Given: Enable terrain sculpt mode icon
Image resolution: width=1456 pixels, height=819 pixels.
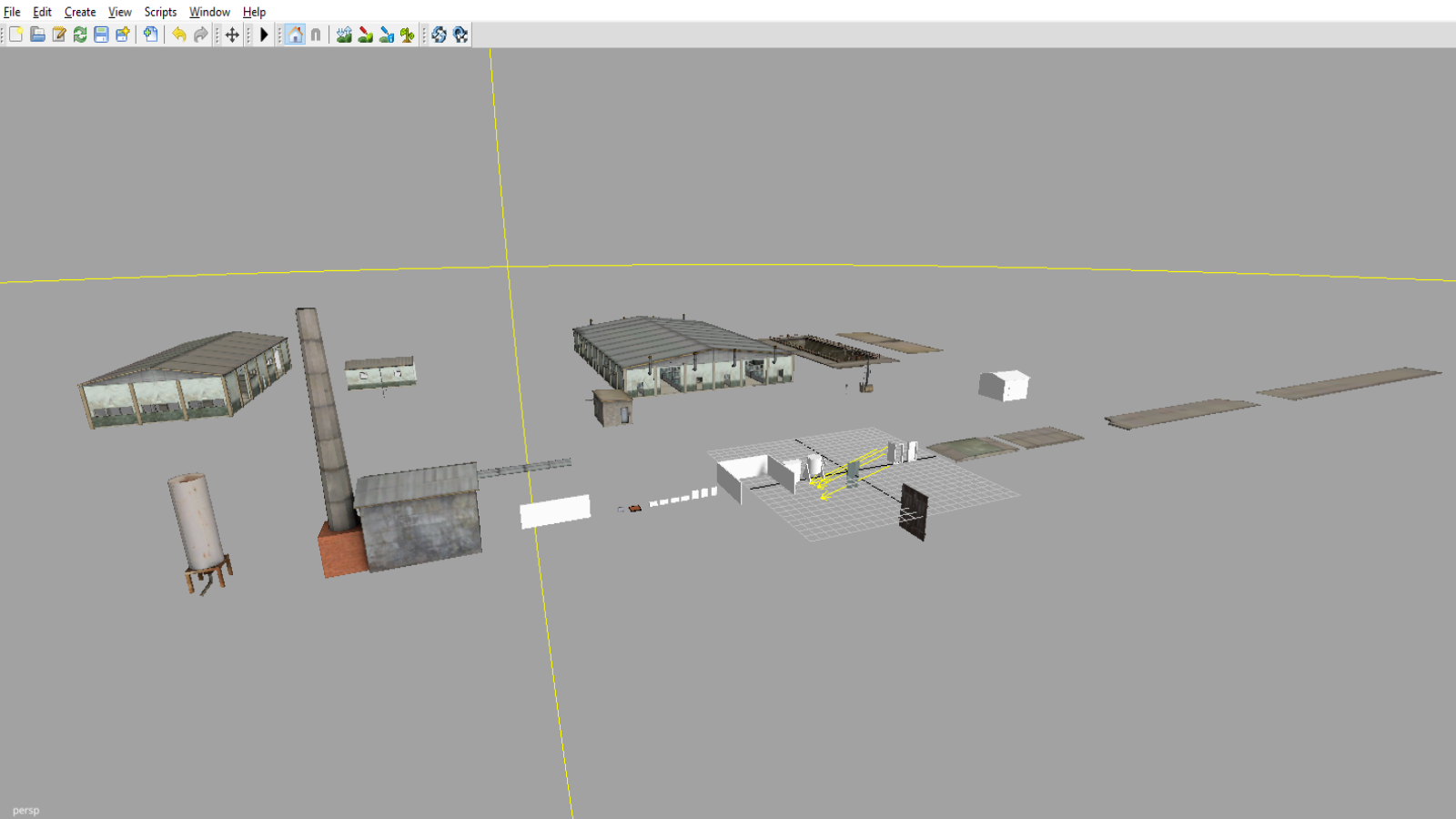Looking at the screenshot, I should [x=344, y=35].
